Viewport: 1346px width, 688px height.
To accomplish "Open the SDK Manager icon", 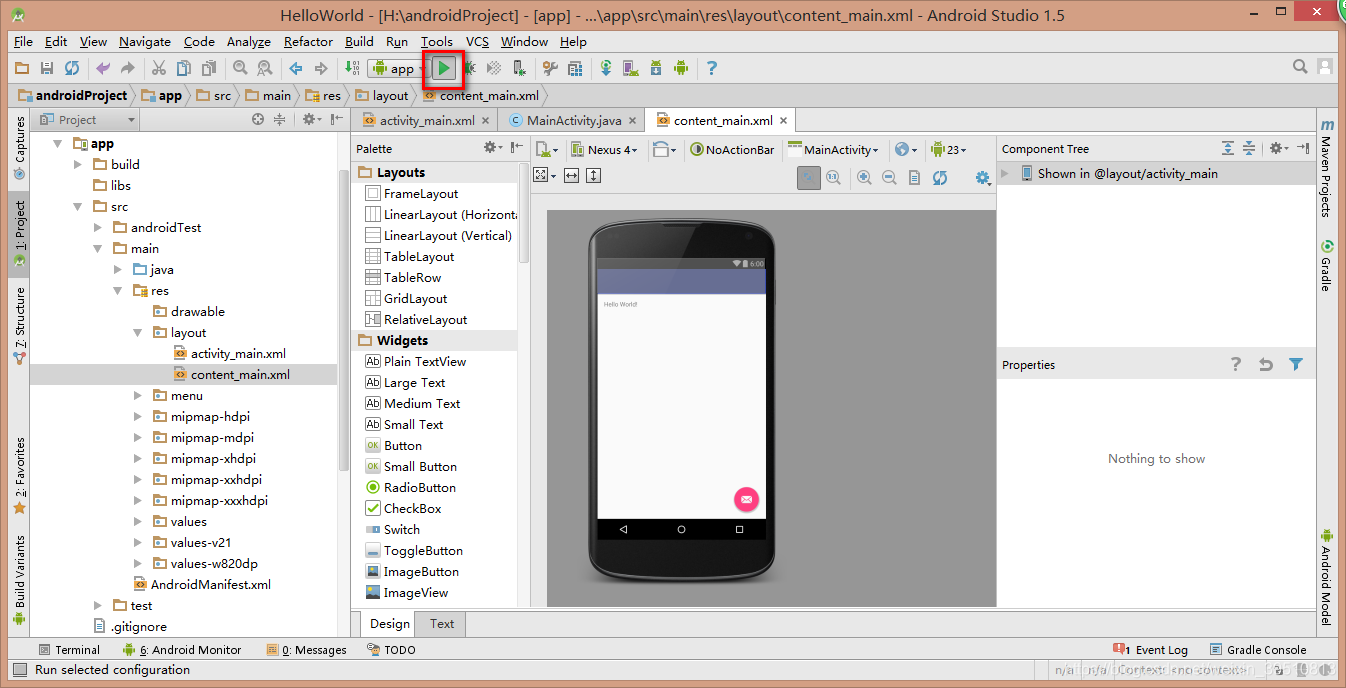I will click(x=656, y=68).
